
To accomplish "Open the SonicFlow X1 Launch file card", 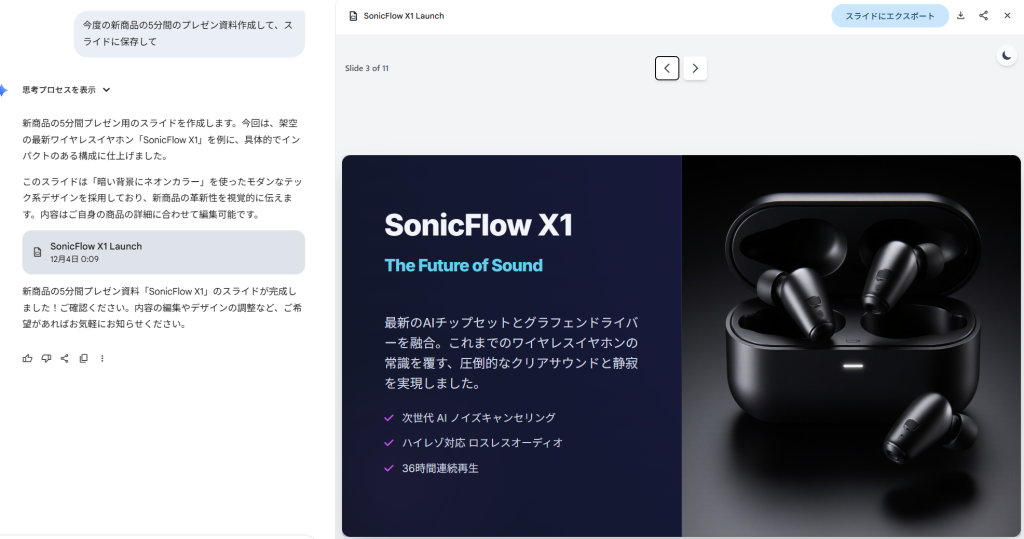I will tap(163, 252).
